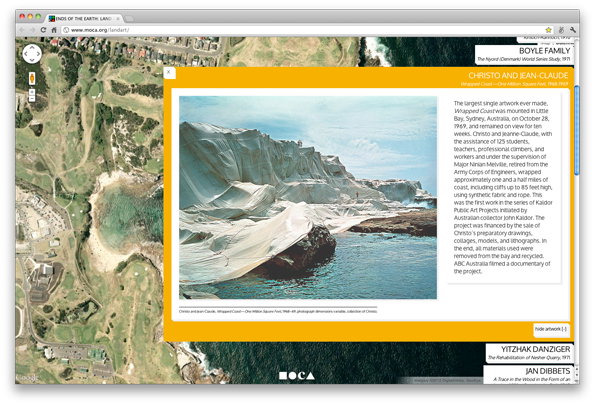This screenshot has width=595, height=405.
Task: Select the Ends of the Earth tab
Action: [84, 18]
